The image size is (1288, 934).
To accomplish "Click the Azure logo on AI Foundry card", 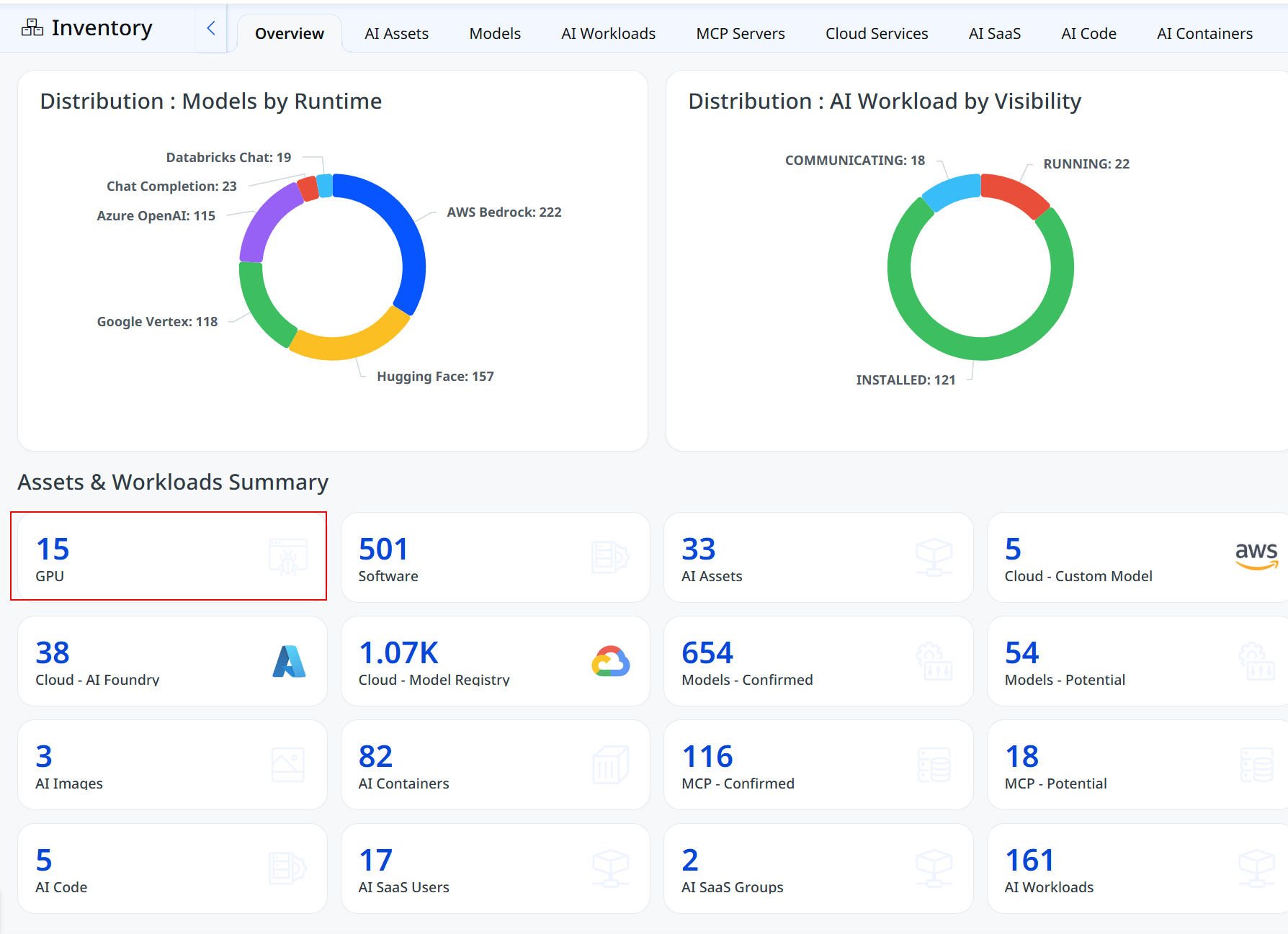I will tap(289, 661).
